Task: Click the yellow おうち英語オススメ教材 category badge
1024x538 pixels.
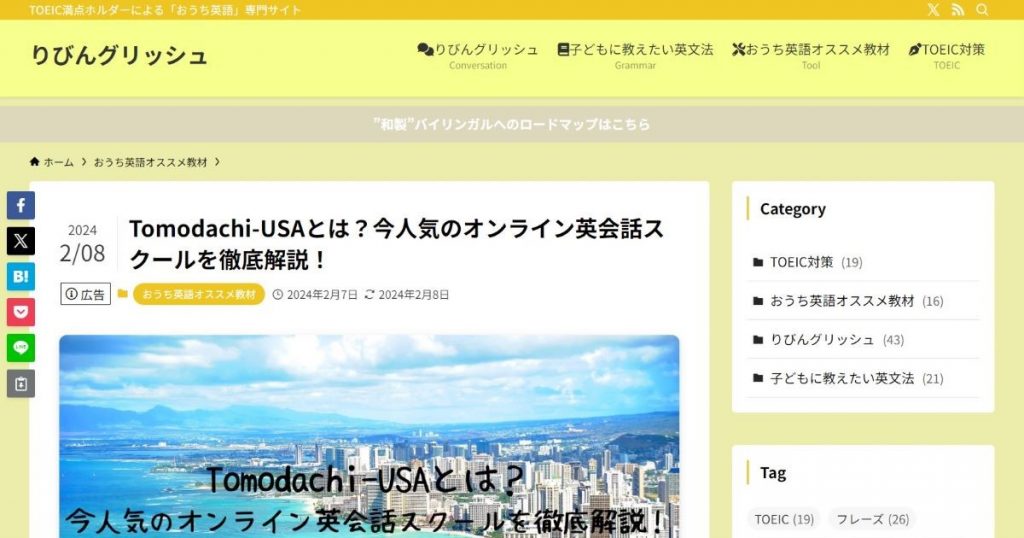Action: [199, 294]
